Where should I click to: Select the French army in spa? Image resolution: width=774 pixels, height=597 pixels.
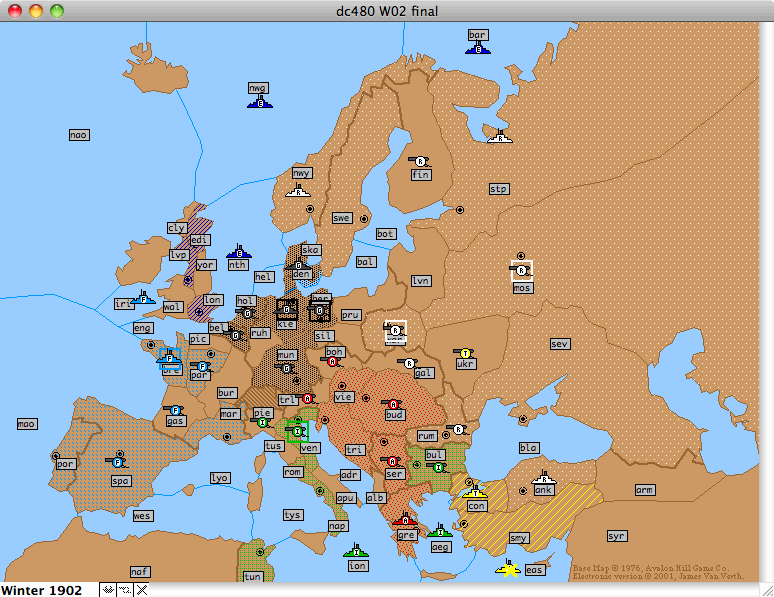click(x=117, y=462)
